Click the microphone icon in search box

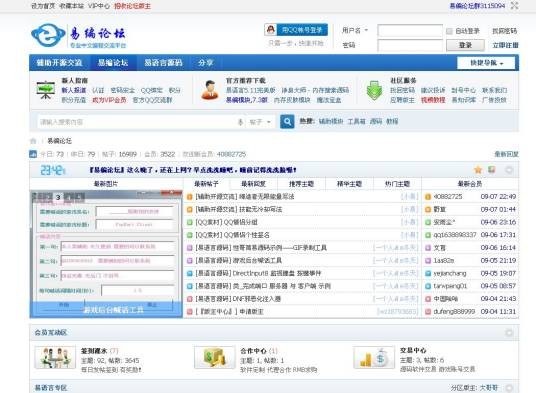[240, 122]
